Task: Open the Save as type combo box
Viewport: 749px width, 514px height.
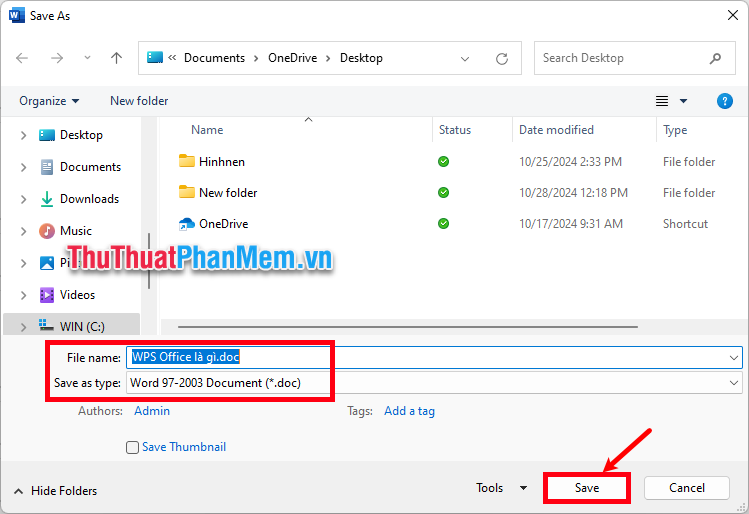Action: pyautogui.click(x=434, y=383)
